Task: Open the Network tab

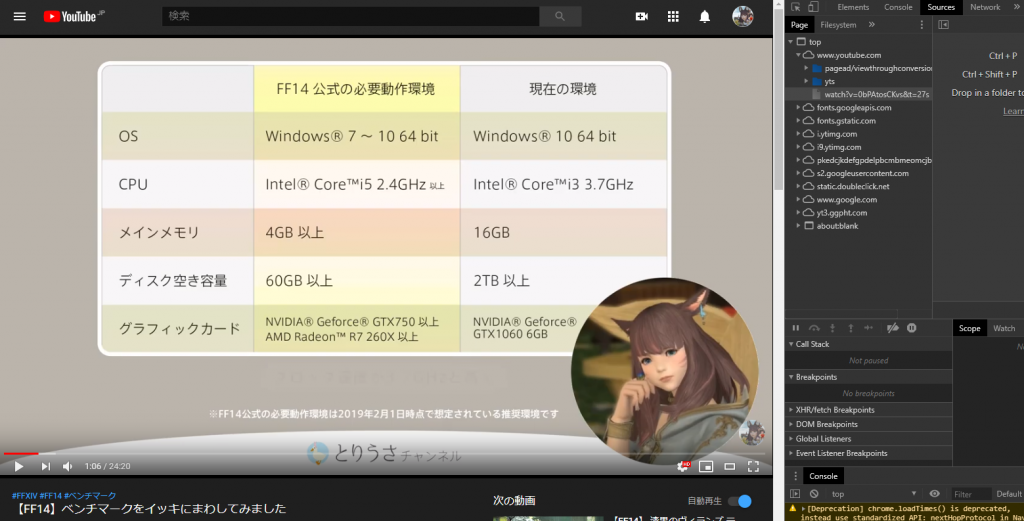Action: pos(985,7)
